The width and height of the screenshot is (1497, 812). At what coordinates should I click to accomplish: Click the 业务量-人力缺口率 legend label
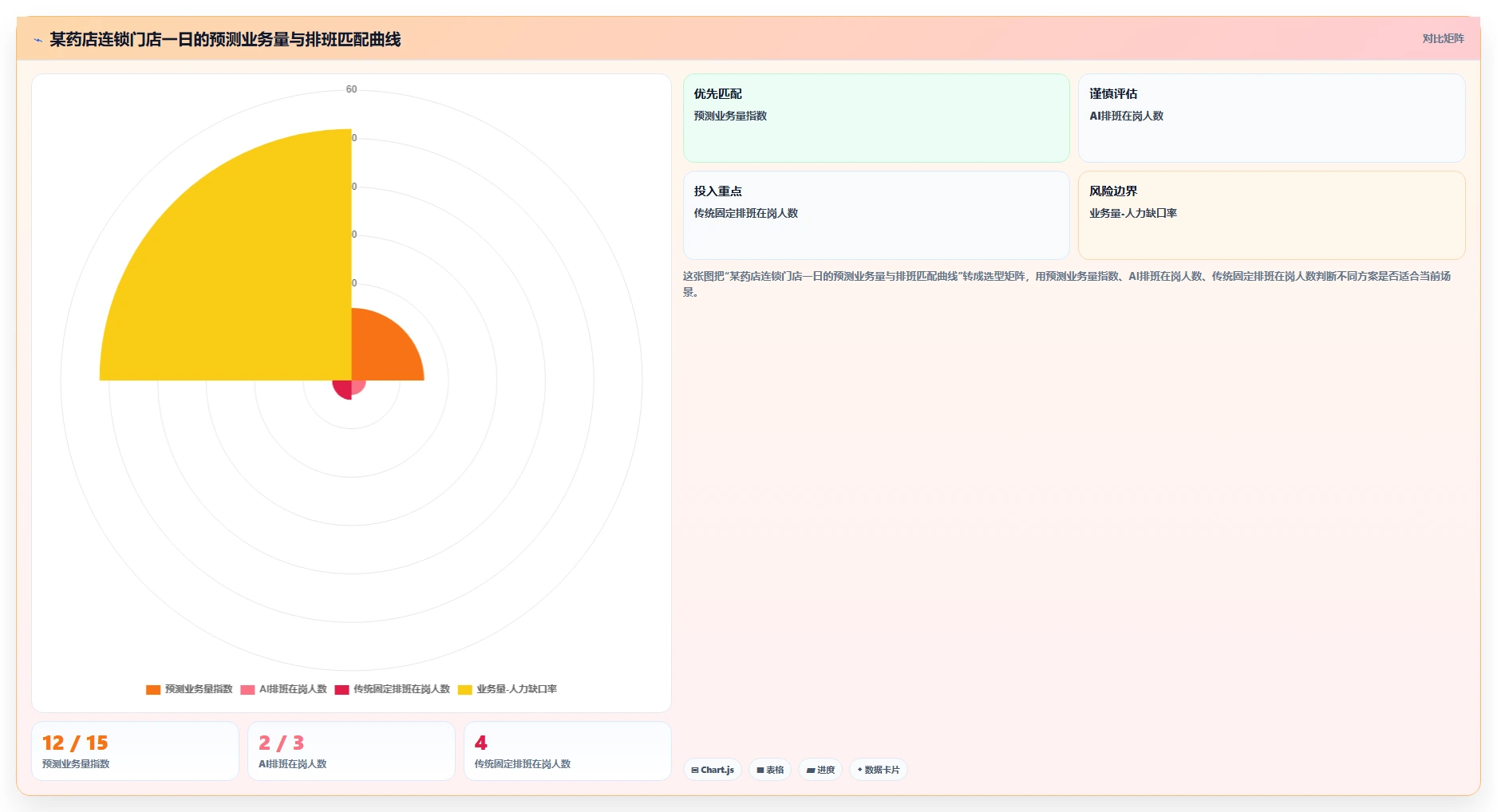[516, 689]
